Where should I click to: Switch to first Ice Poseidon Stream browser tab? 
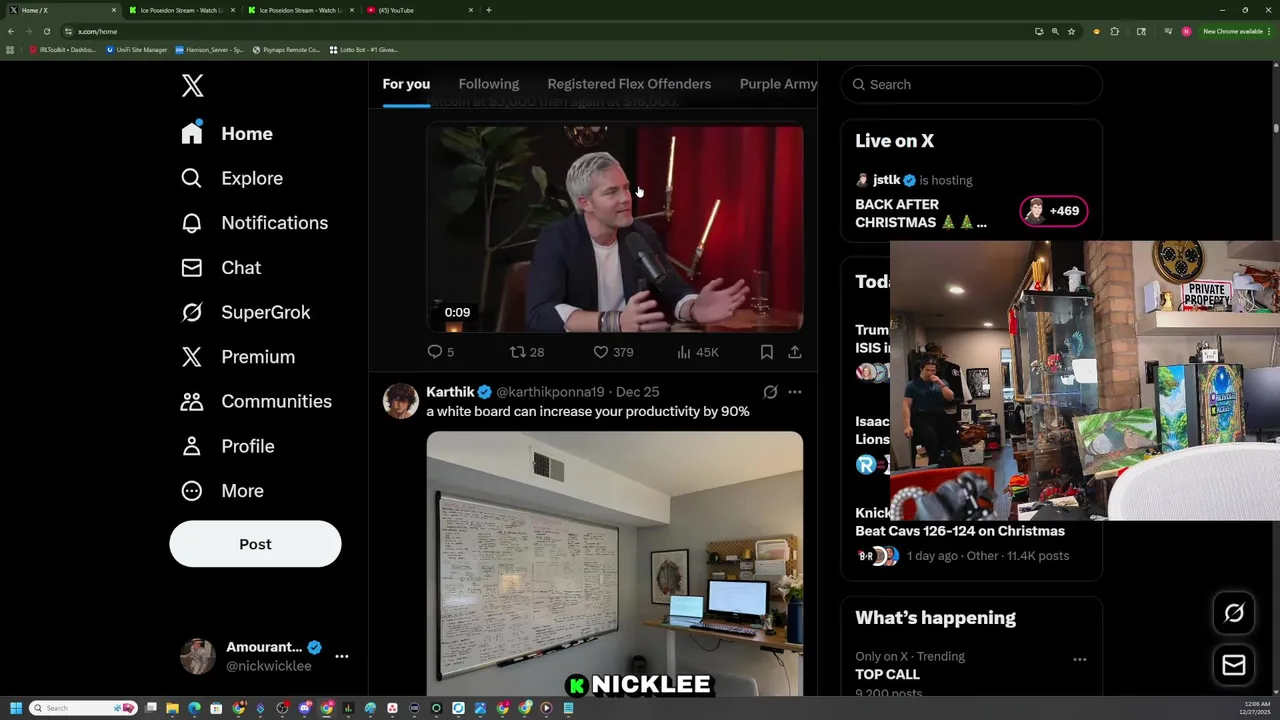(x=180, y=10)
